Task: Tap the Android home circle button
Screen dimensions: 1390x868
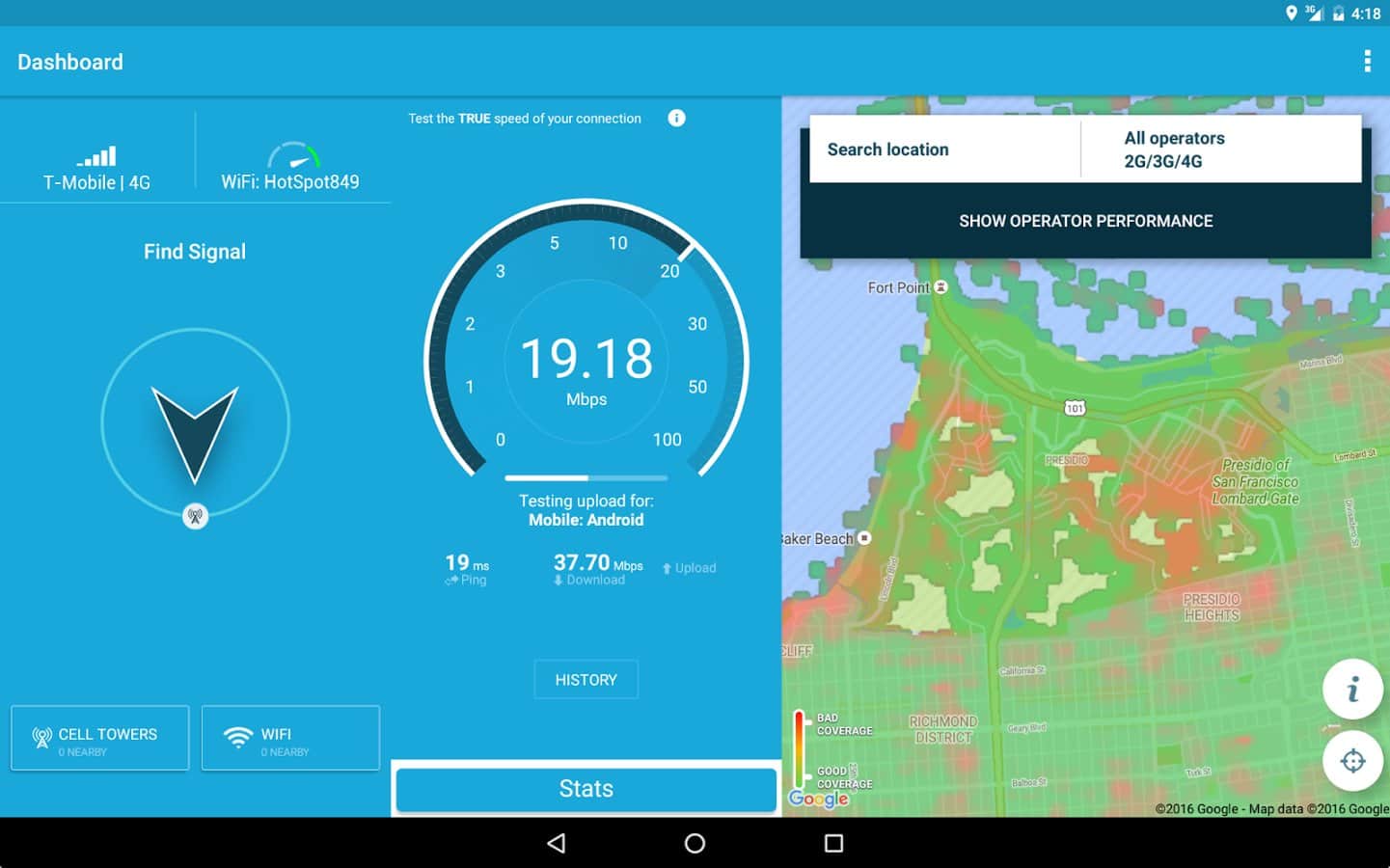Action: pos(695,843)
